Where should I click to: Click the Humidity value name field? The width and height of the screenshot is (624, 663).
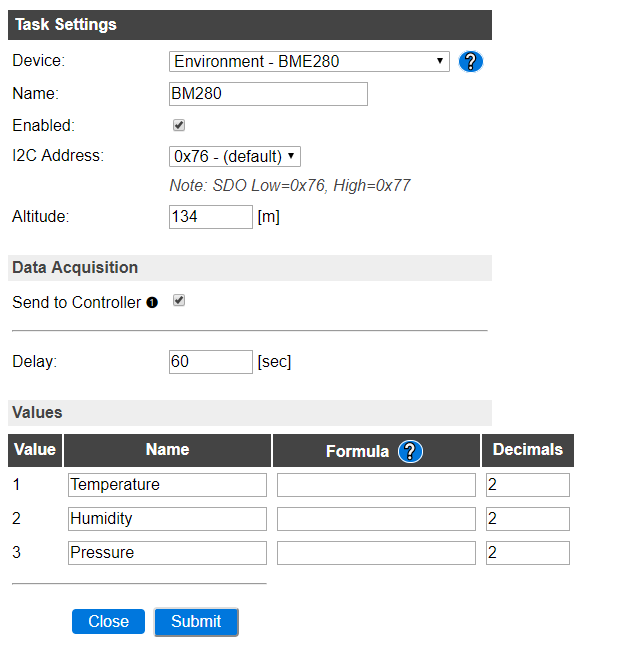167,519
